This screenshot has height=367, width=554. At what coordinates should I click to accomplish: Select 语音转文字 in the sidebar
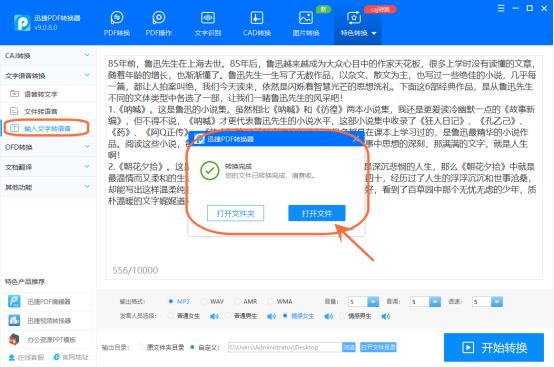coord(48,94)
